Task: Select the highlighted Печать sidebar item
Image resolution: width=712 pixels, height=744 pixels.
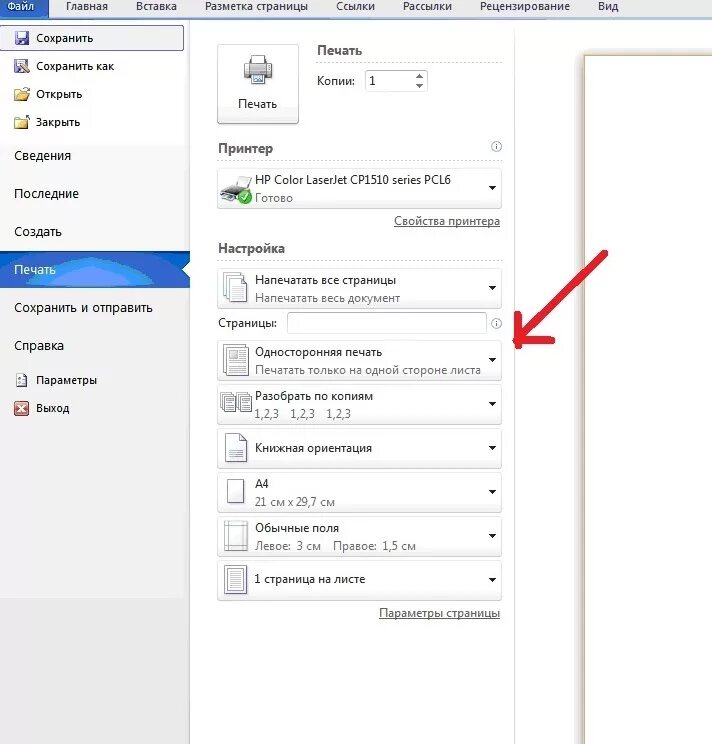Action: click(x=95, y=270)
